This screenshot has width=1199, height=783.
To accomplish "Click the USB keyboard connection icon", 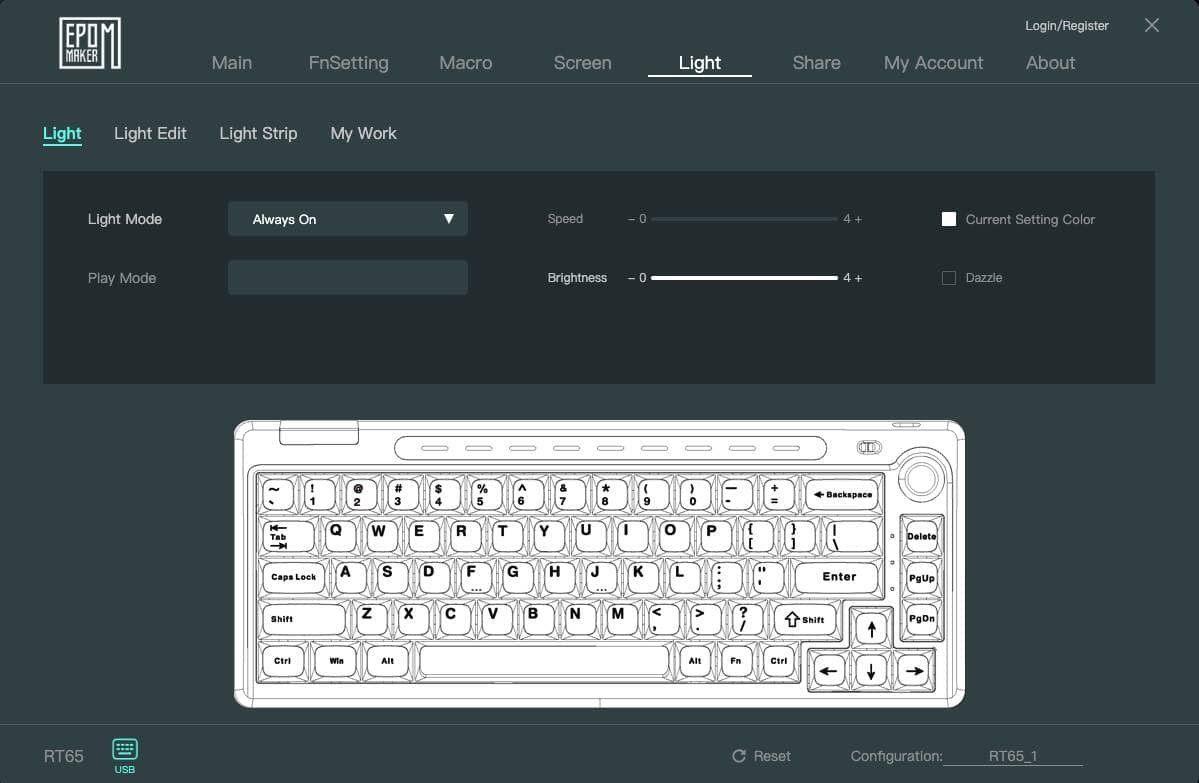I will pos(125,750).
